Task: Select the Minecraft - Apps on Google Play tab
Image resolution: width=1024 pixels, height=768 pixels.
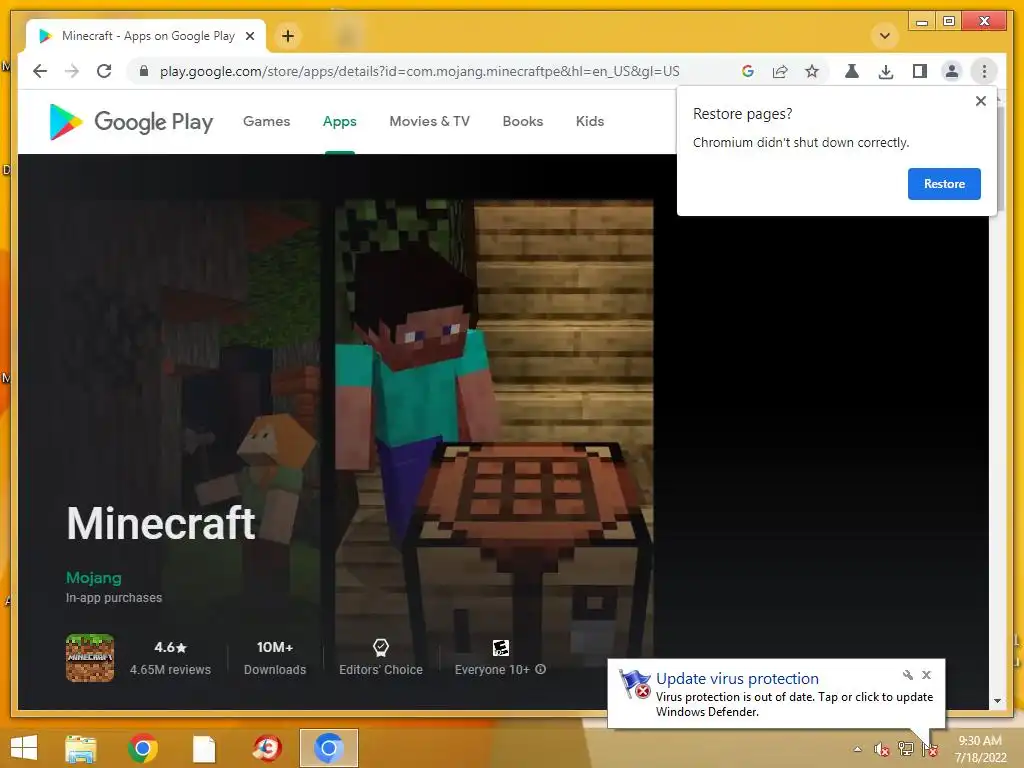Action: point(146,36)
